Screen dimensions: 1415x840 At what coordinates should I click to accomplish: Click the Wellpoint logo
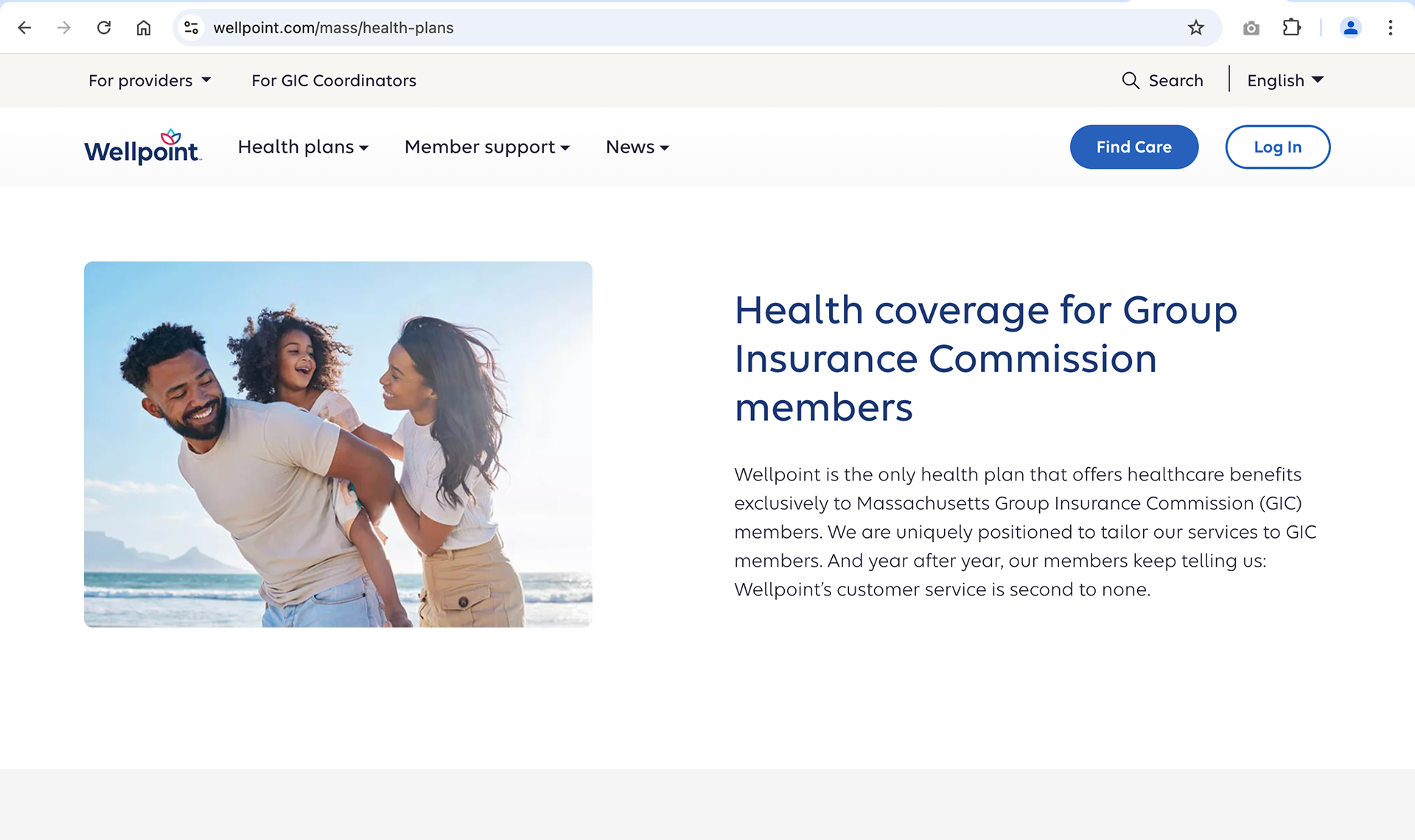click(142, 147)
